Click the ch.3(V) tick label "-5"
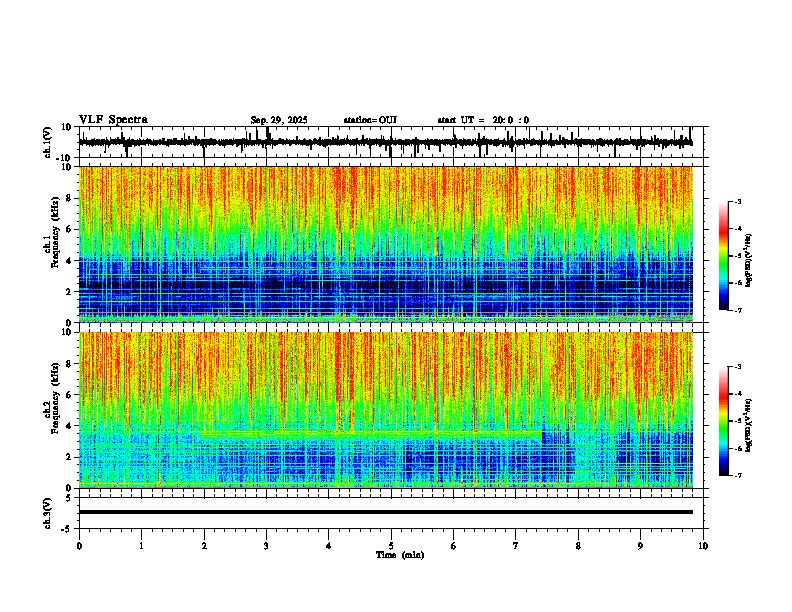Viewport: 792px width, 612px height. tap(67, 529)
